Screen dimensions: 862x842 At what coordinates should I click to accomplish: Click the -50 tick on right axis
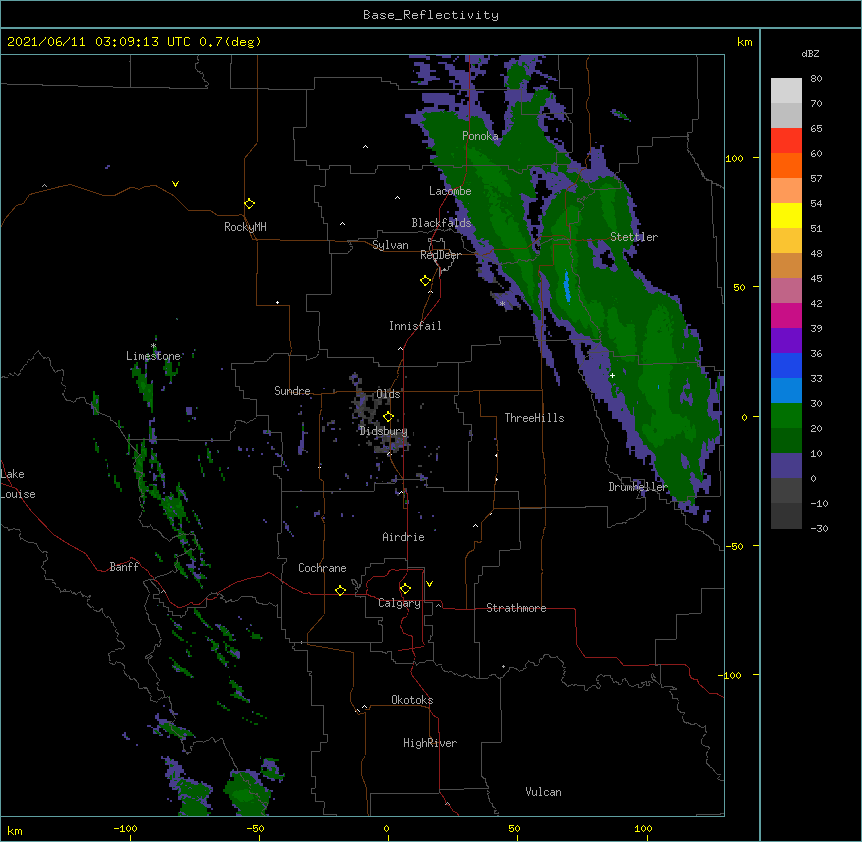click(x=734, y=546)
